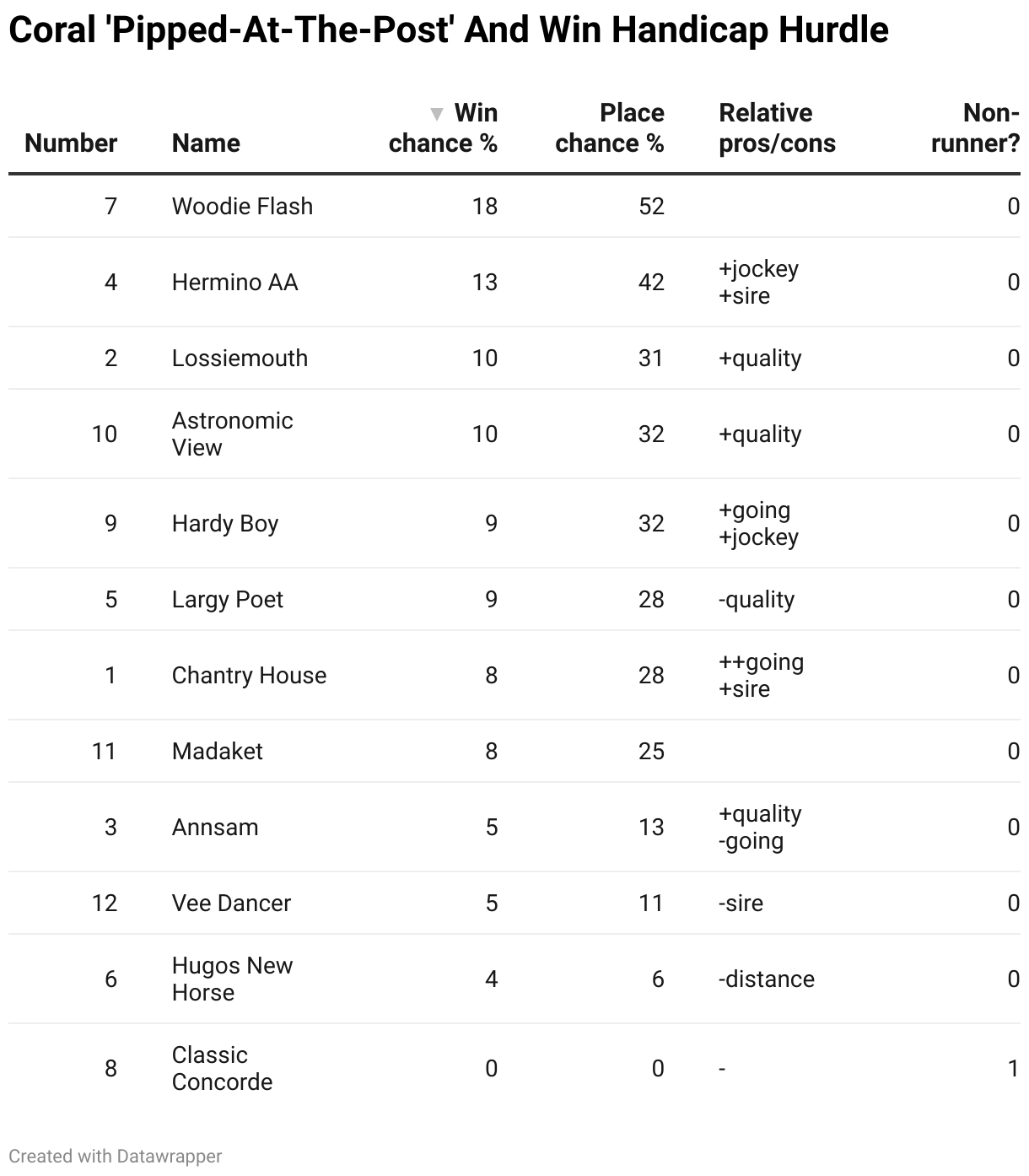
Task: Sort table by Name column header
Action: [x=206, y=143]
